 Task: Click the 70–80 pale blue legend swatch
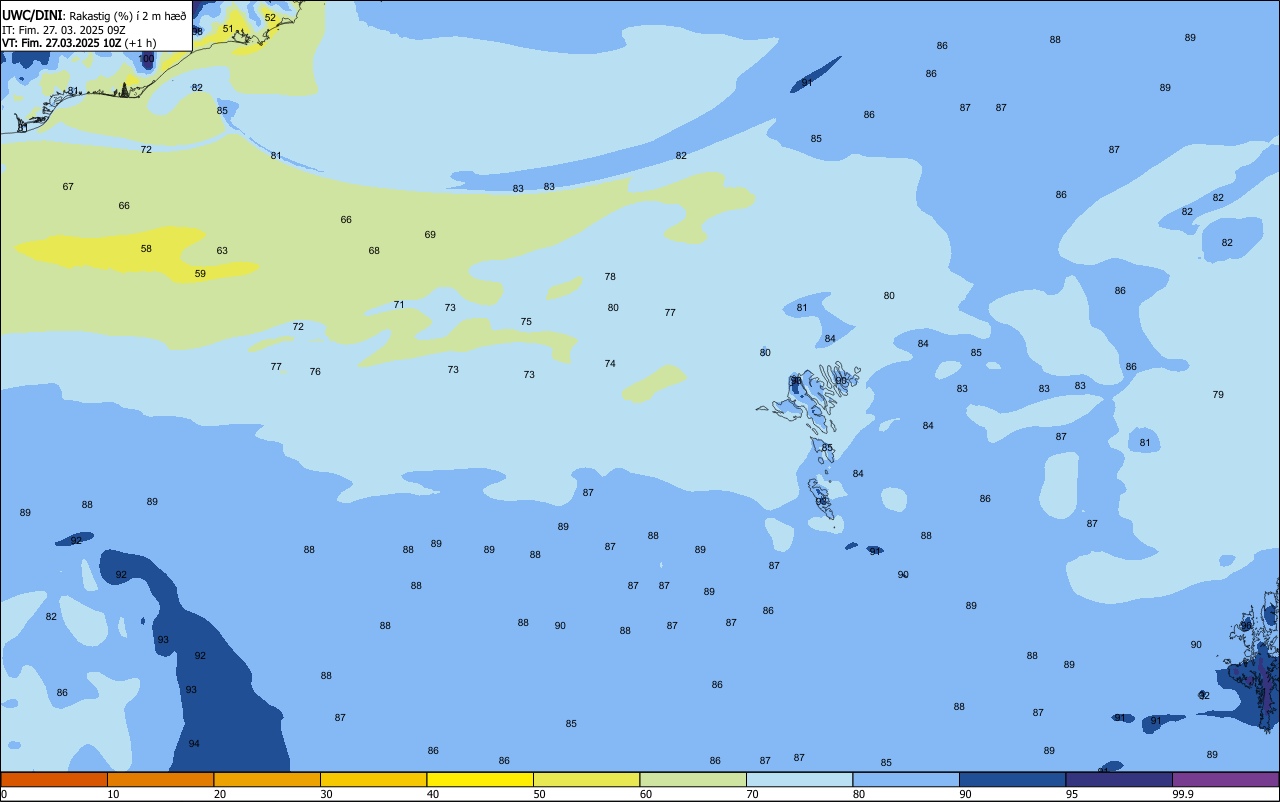(799, 779)
